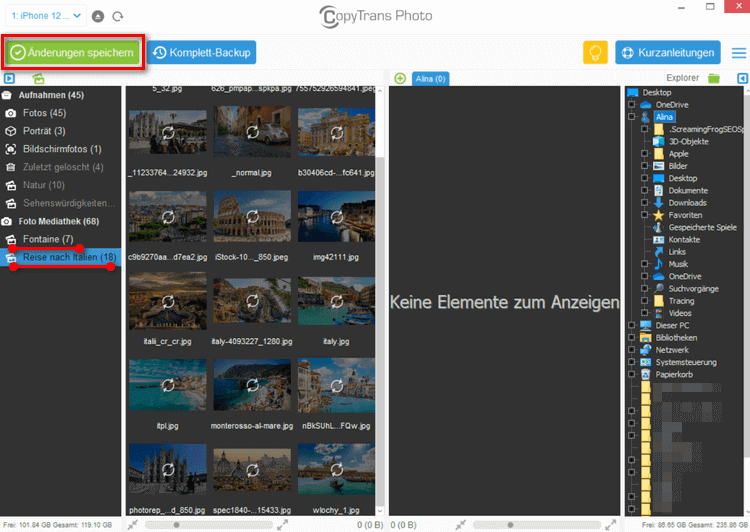Open the Porträt (3) album
This screenshot has height=532, width=750.
(x=44, y=131)
